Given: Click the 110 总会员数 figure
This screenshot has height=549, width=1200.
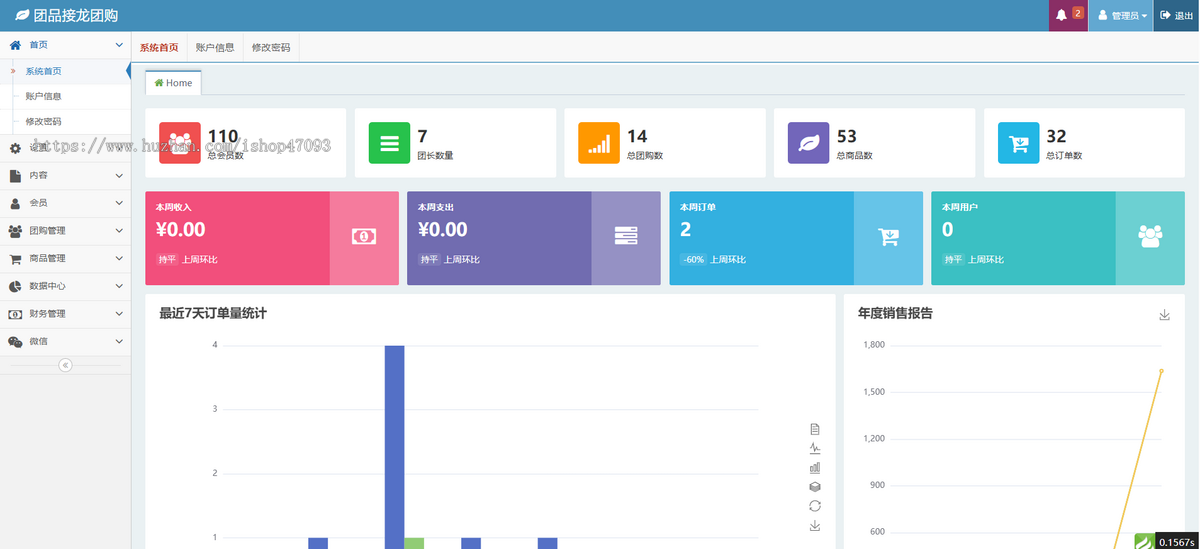Looking at the screenshot, I should (x=223, y=137).
